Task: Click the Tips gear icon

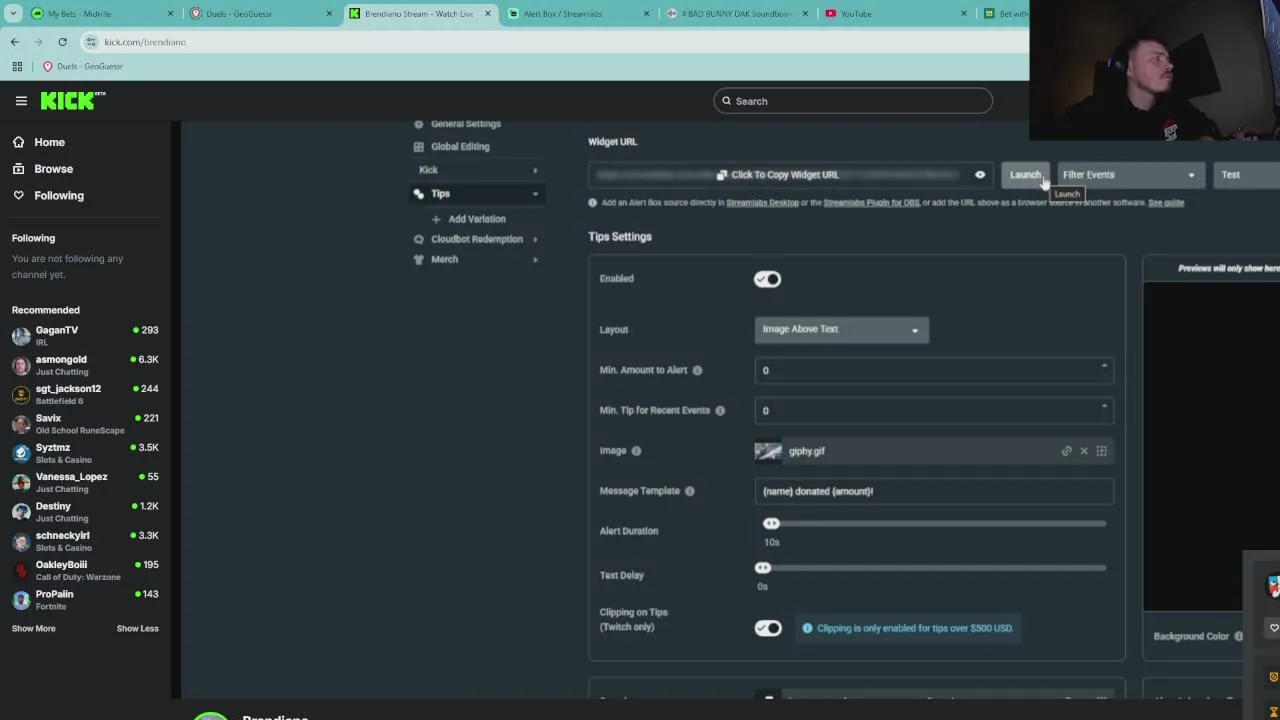Action: point(418,194)
